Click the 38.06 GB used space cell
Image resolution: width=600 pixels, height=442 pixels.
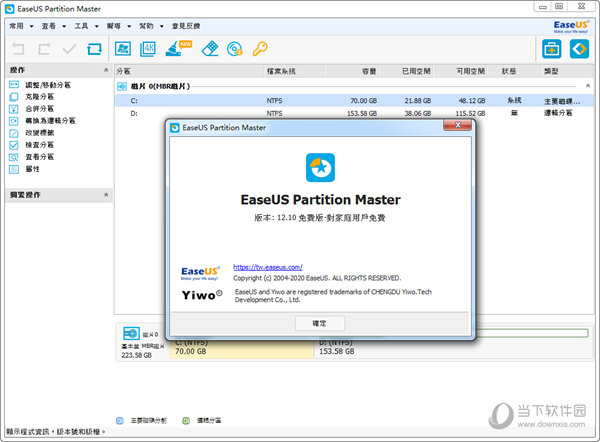417,113
